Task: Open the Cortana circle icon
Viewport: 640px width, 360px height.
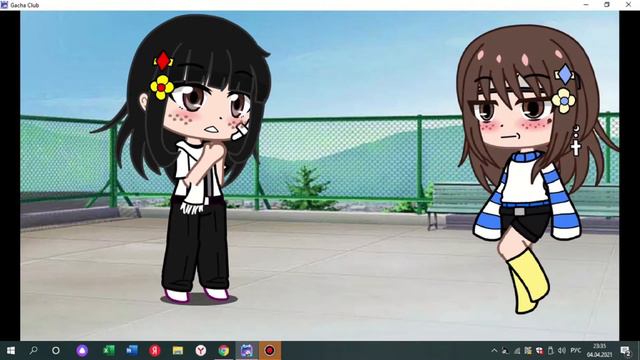Action: [56, 351]
